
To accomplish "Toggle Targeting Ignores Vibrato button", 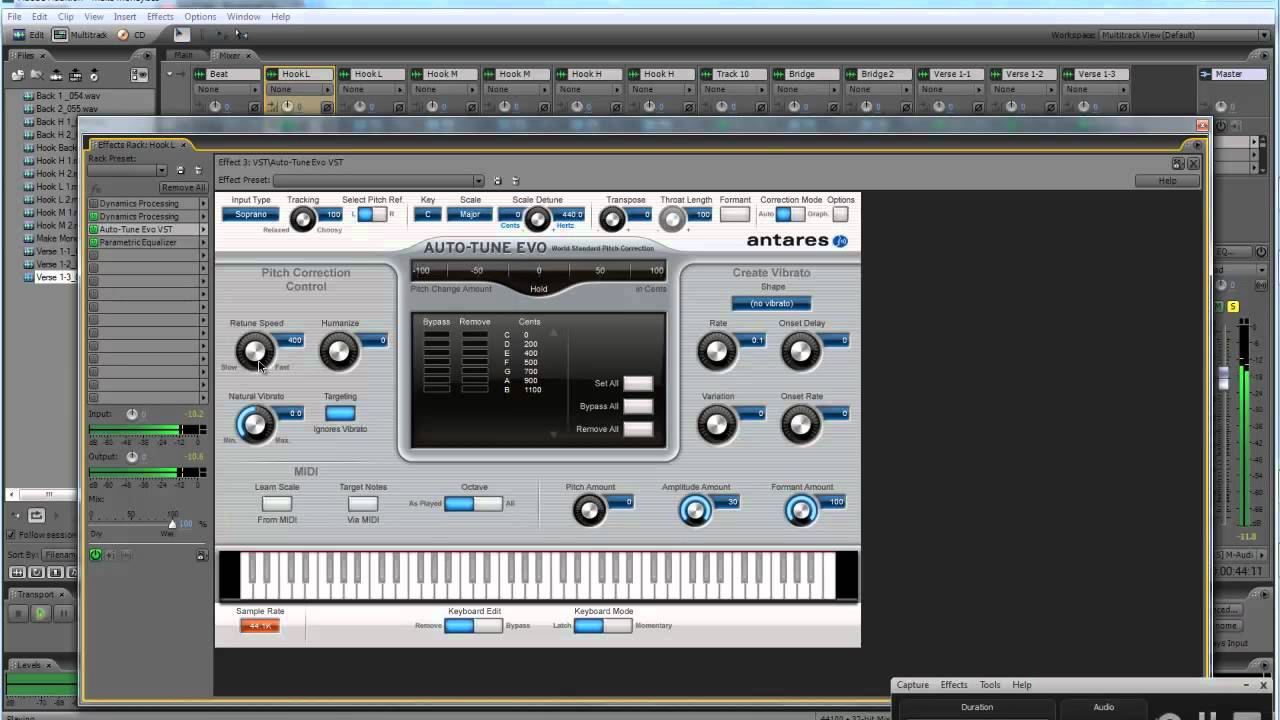I will coord(340,413).
